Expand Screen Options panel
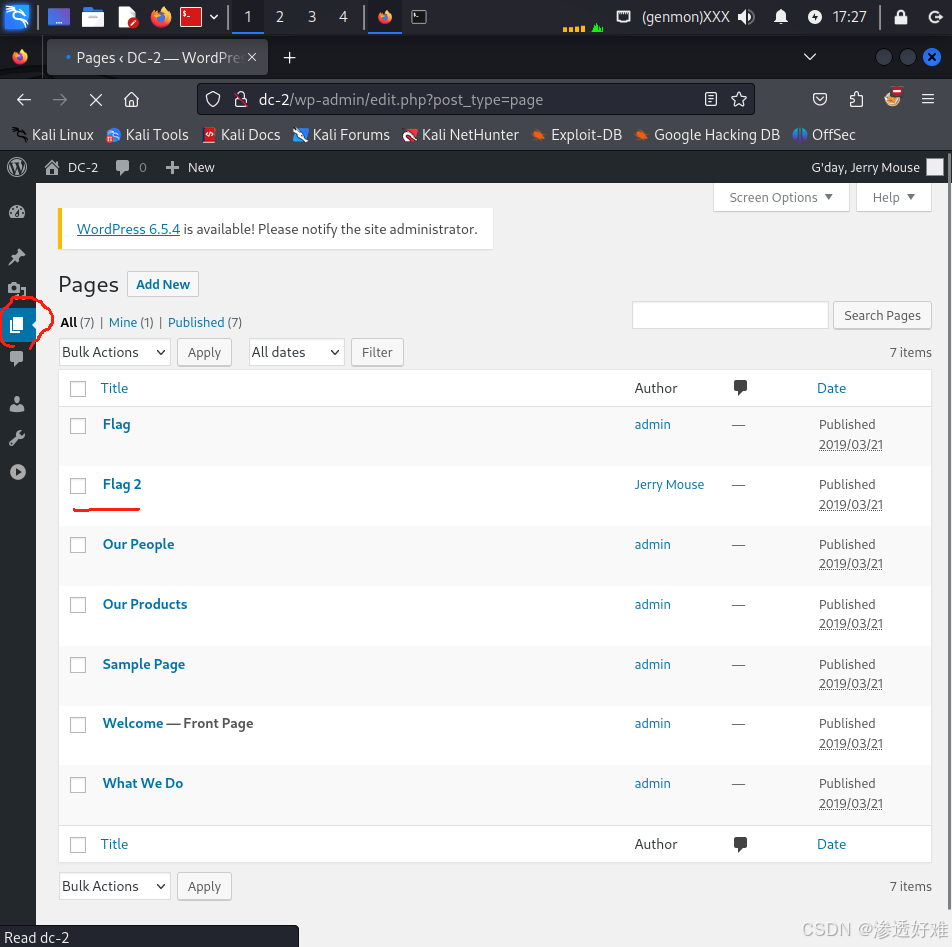The width and height of the screenshot is (952, 947). (x=781, y=197)
